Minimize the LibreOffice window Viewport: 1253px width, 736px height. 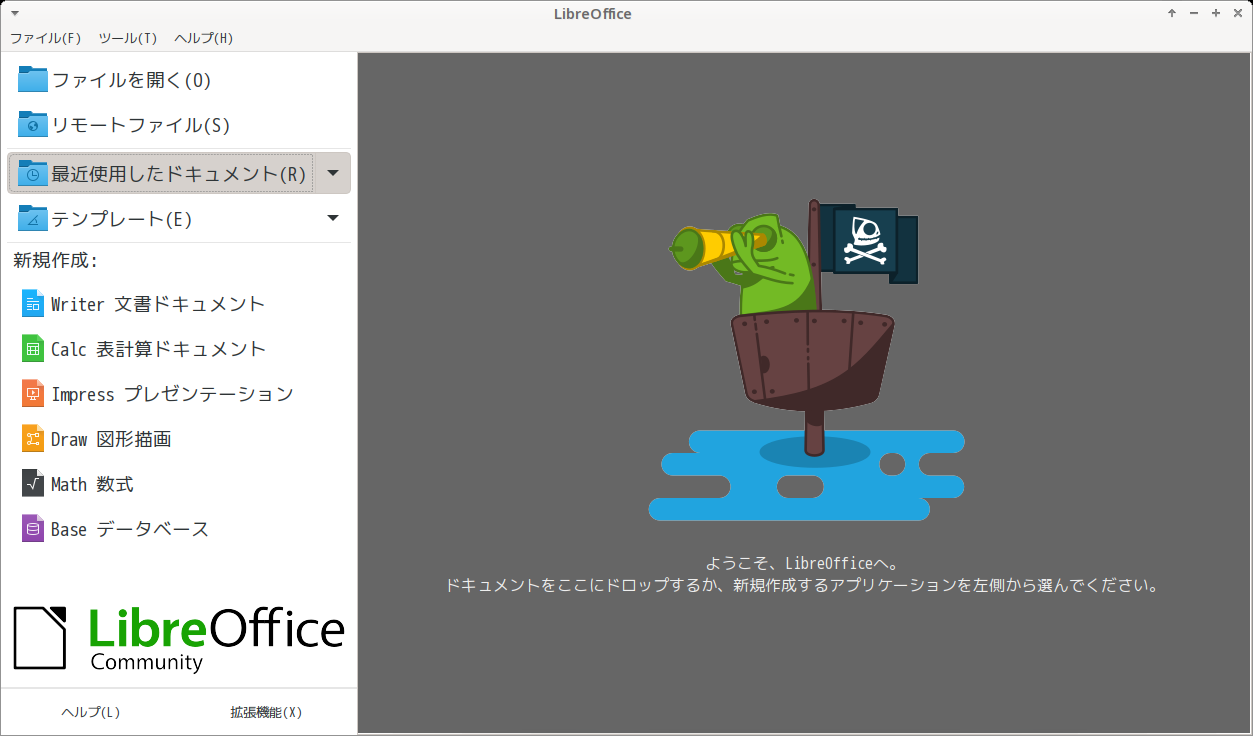[x=1194, y=13]
